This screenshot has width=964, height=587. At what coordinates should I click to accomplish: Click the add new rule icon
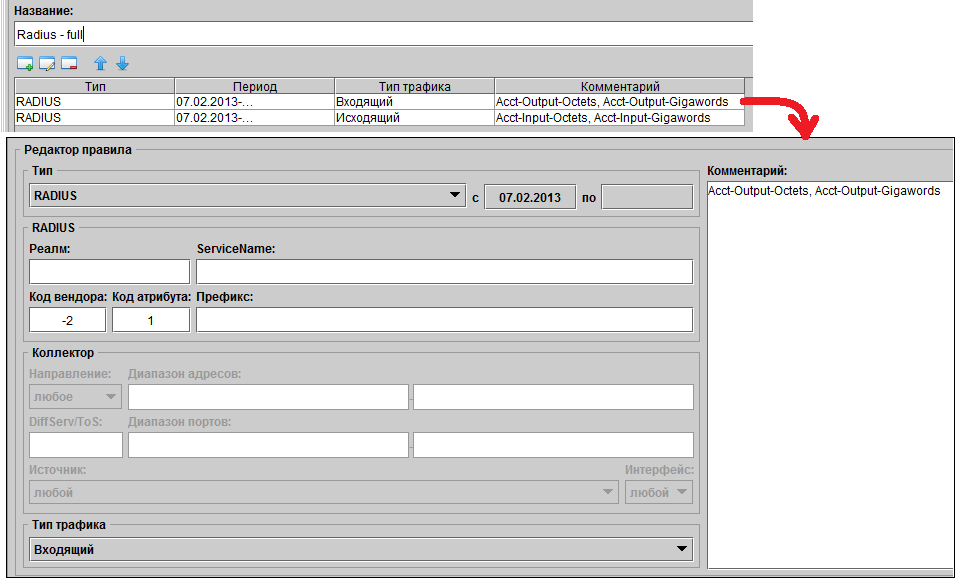click(x=25, y=63)
